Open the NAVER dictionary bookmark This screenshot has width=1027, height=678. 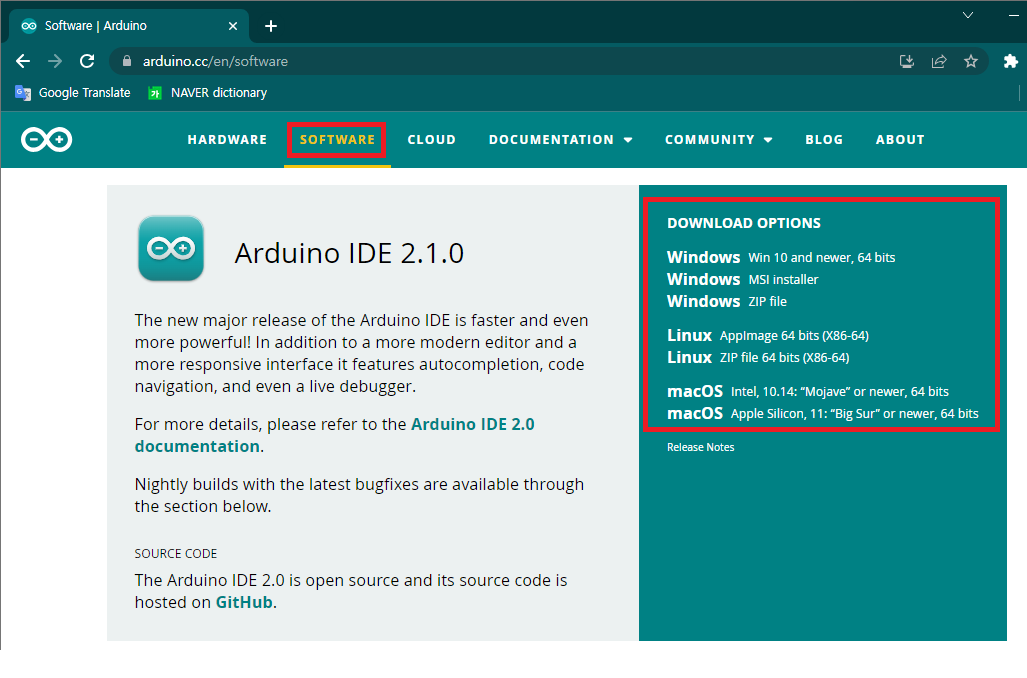click(x=208, y=93)
